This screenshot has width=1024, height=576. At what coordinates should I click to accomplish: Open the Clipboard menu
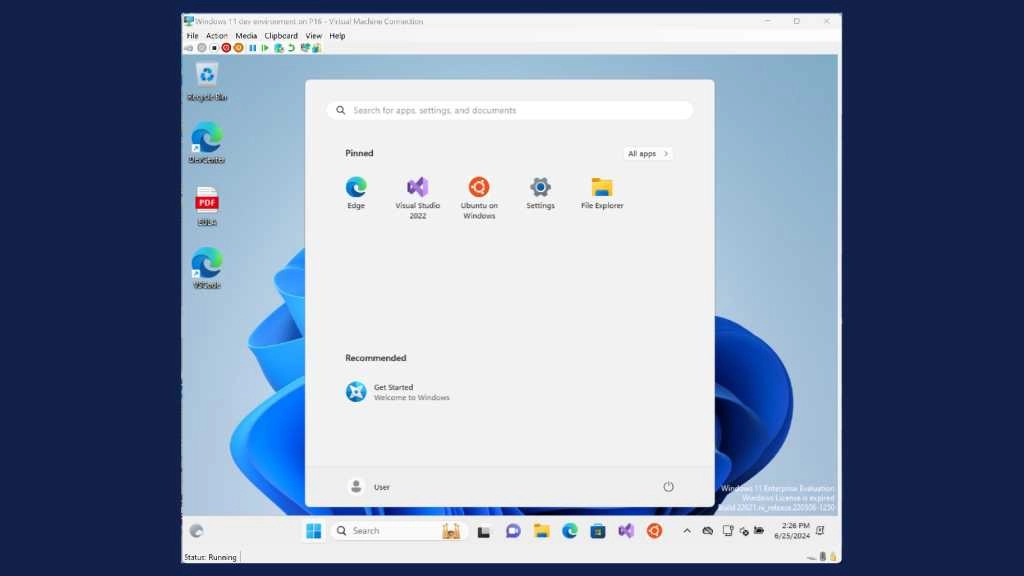(x=280, y=35)
